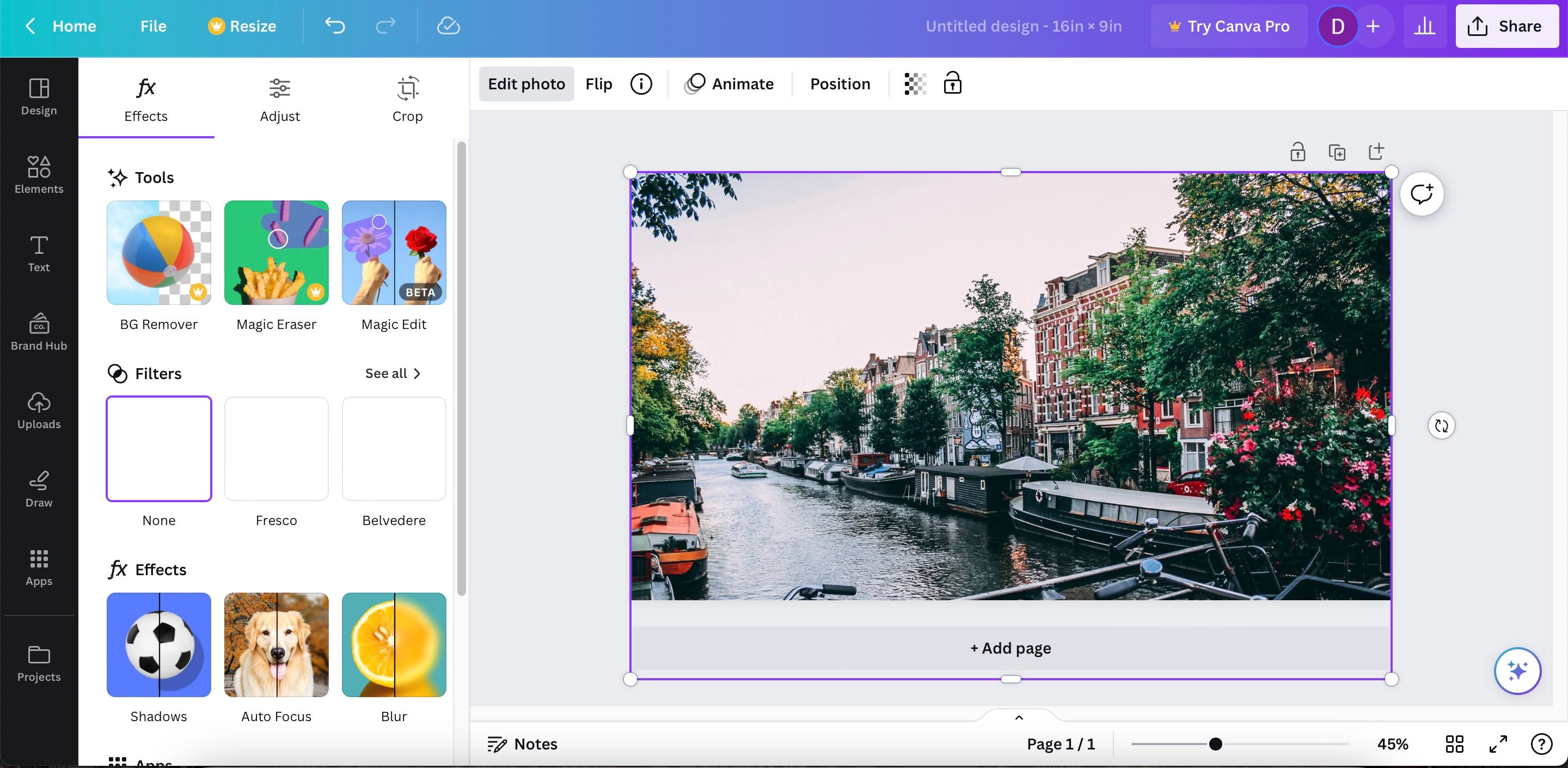Viewport: 1568px width, 768px height.
Task: Click the Auto Focus effect icon
Action: click(276, 645)
